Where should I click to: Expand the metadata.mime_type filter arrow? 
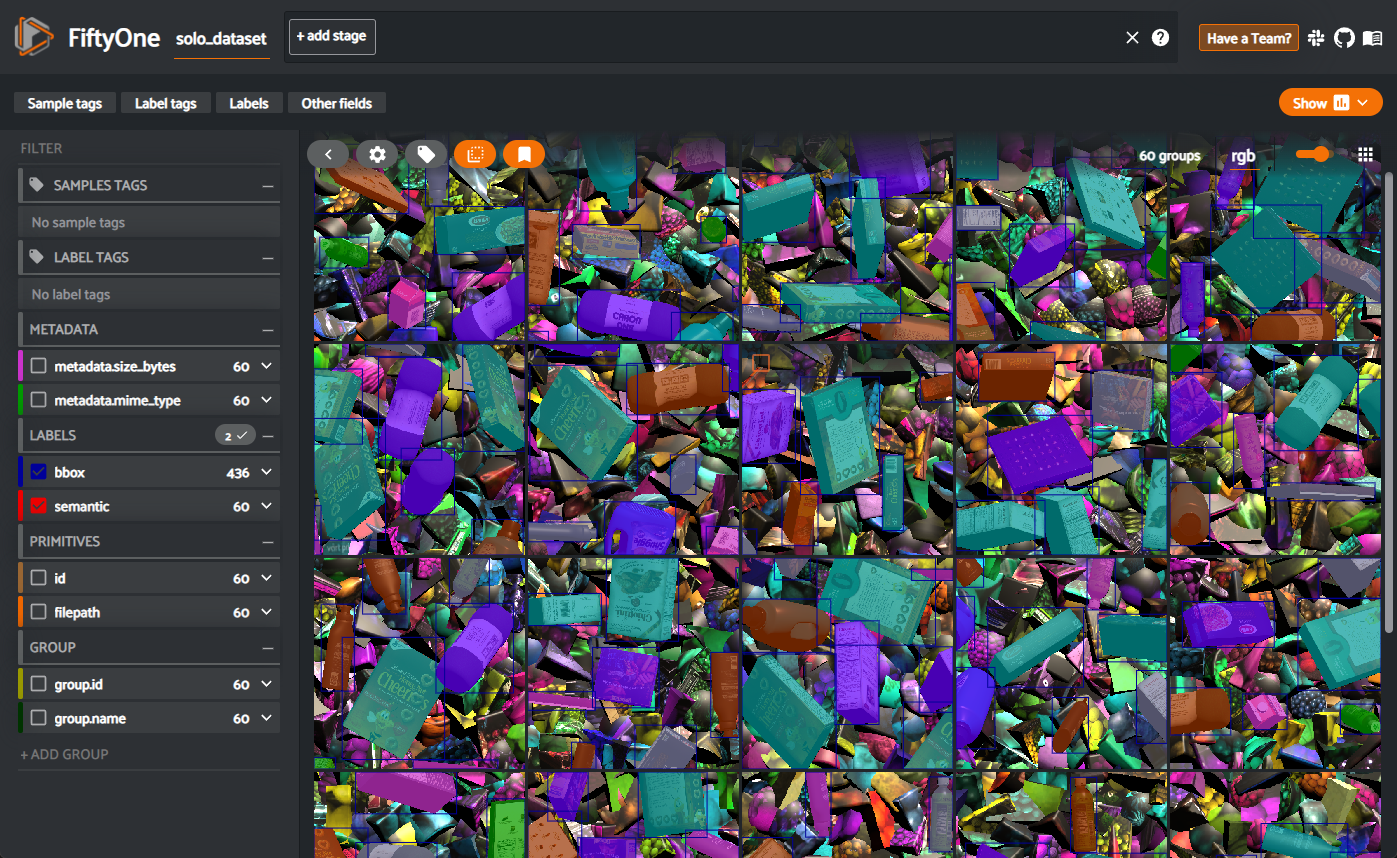point(266,401)
